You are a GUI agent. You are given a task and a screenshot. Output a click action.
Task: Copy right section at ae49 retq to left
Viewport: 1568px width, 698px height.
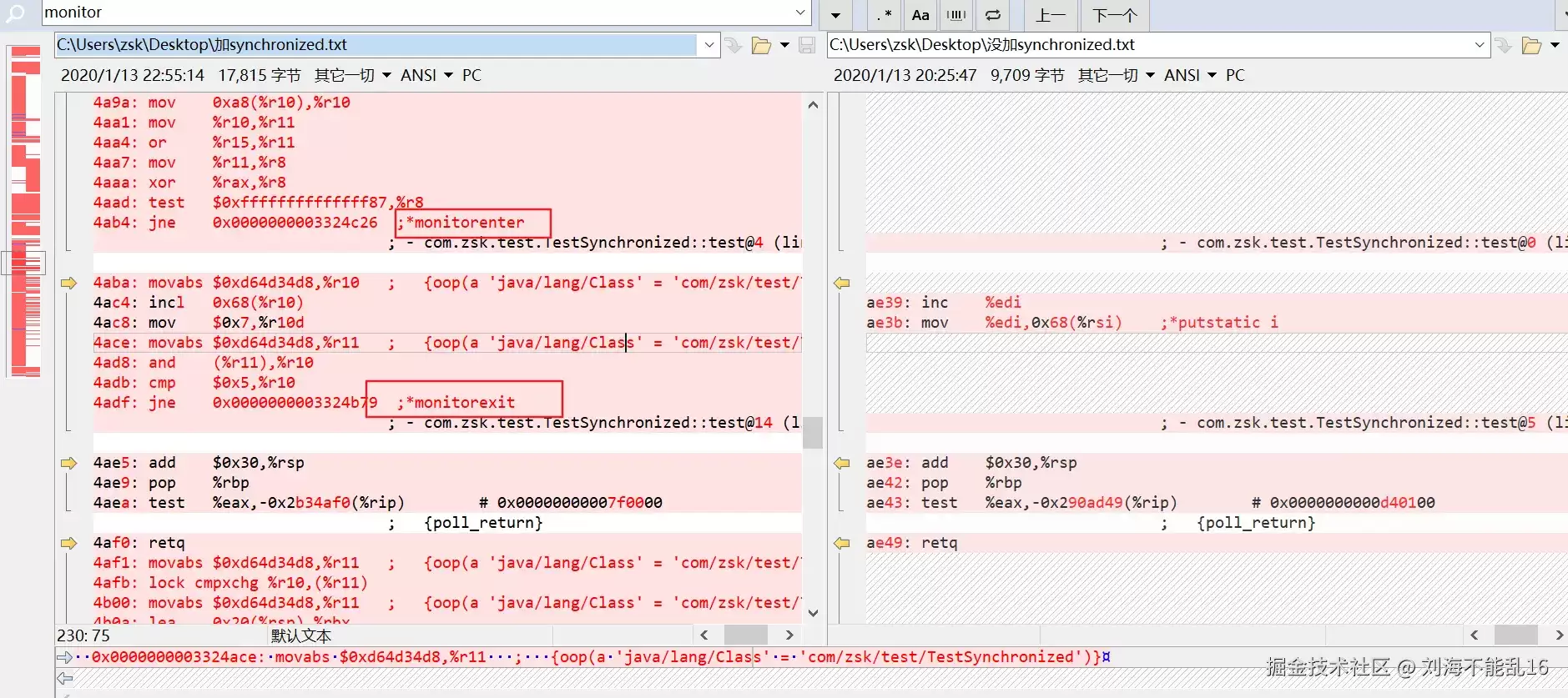tap(842, 543)
